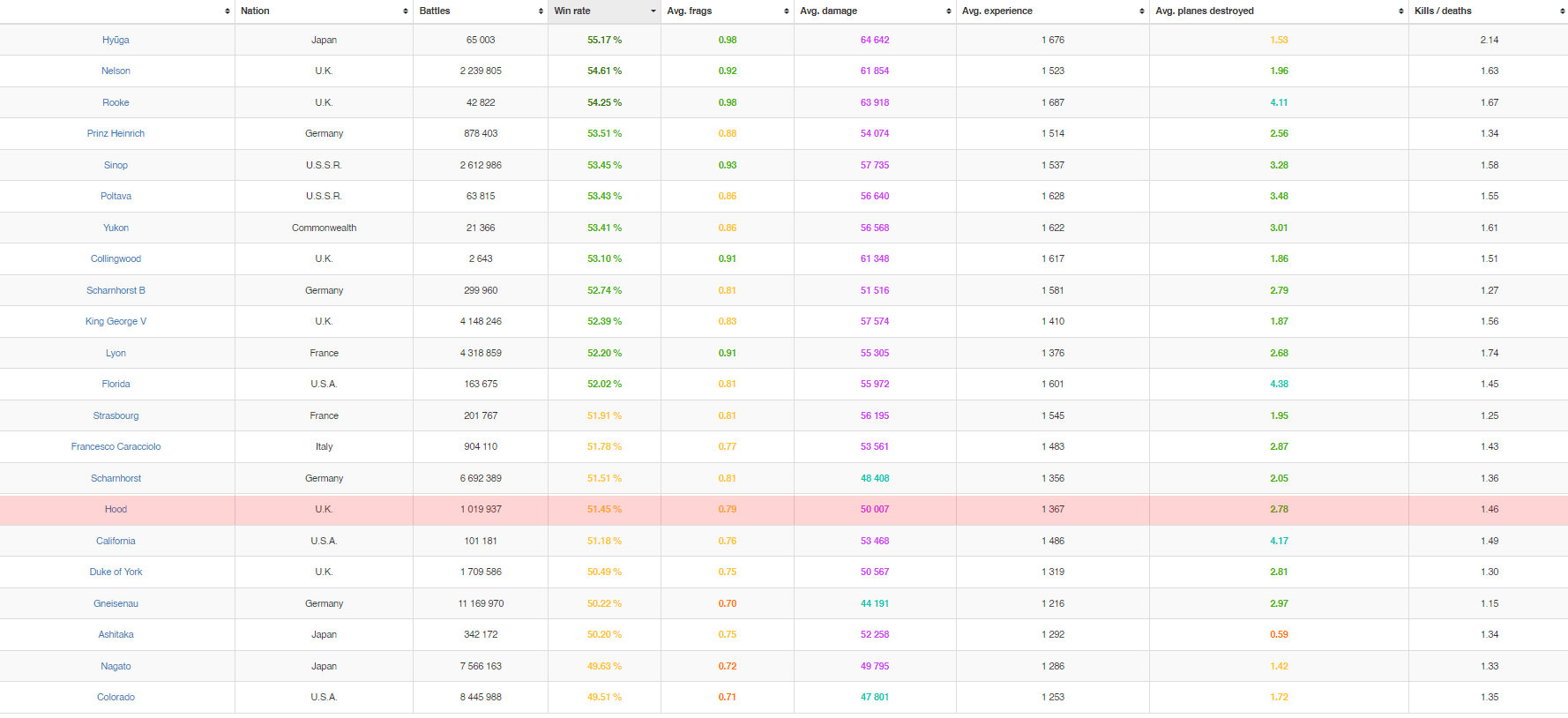Click the sort arrows beside Kills / deaths

(1561, 11)
